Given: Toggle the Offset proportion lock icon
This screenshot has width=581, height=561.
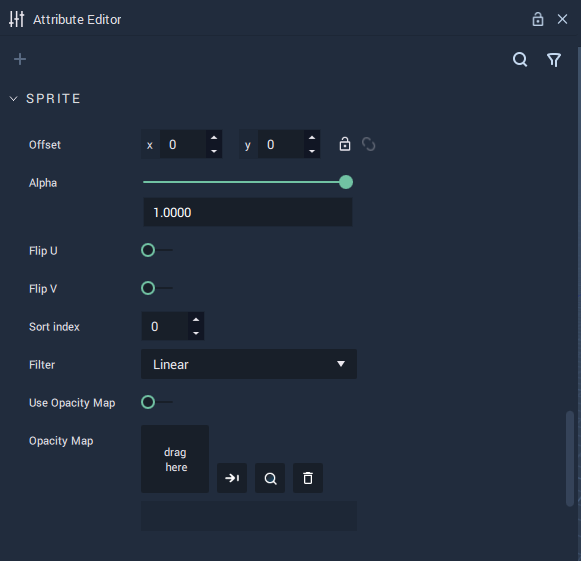Looking at the screenshot, I should click(x=345, y=144).
